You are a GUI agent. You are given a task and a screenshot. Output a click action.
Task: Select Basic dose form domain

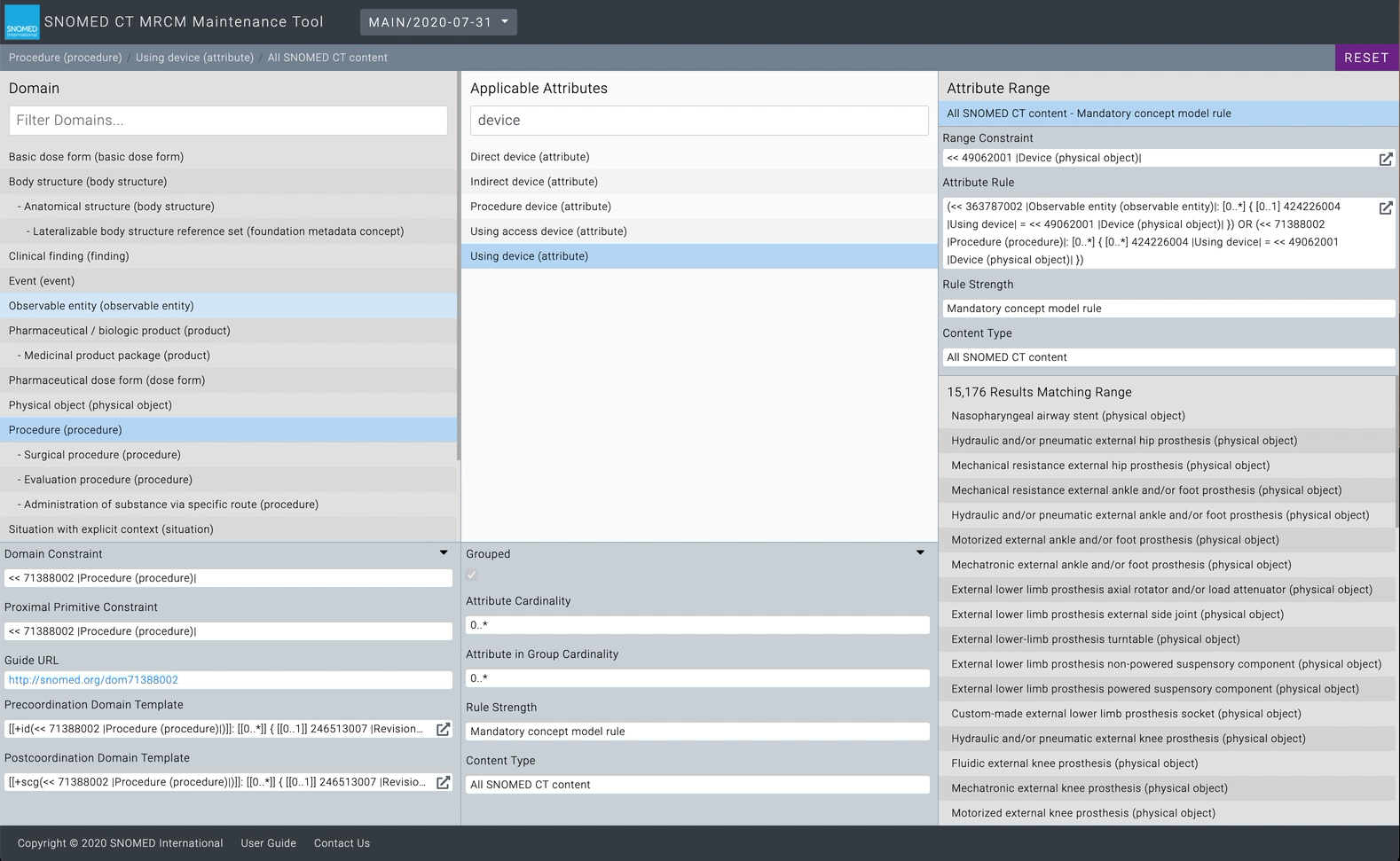tap(228, 157)
